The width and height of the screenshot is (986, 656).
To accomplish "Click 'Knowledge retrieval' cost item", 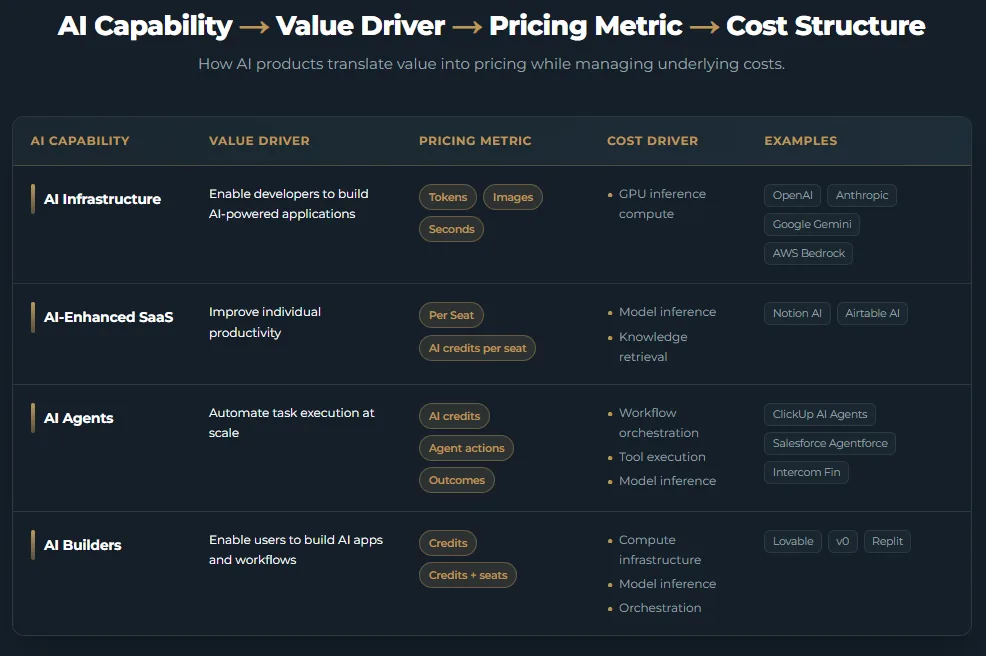I will pos(653,347).
